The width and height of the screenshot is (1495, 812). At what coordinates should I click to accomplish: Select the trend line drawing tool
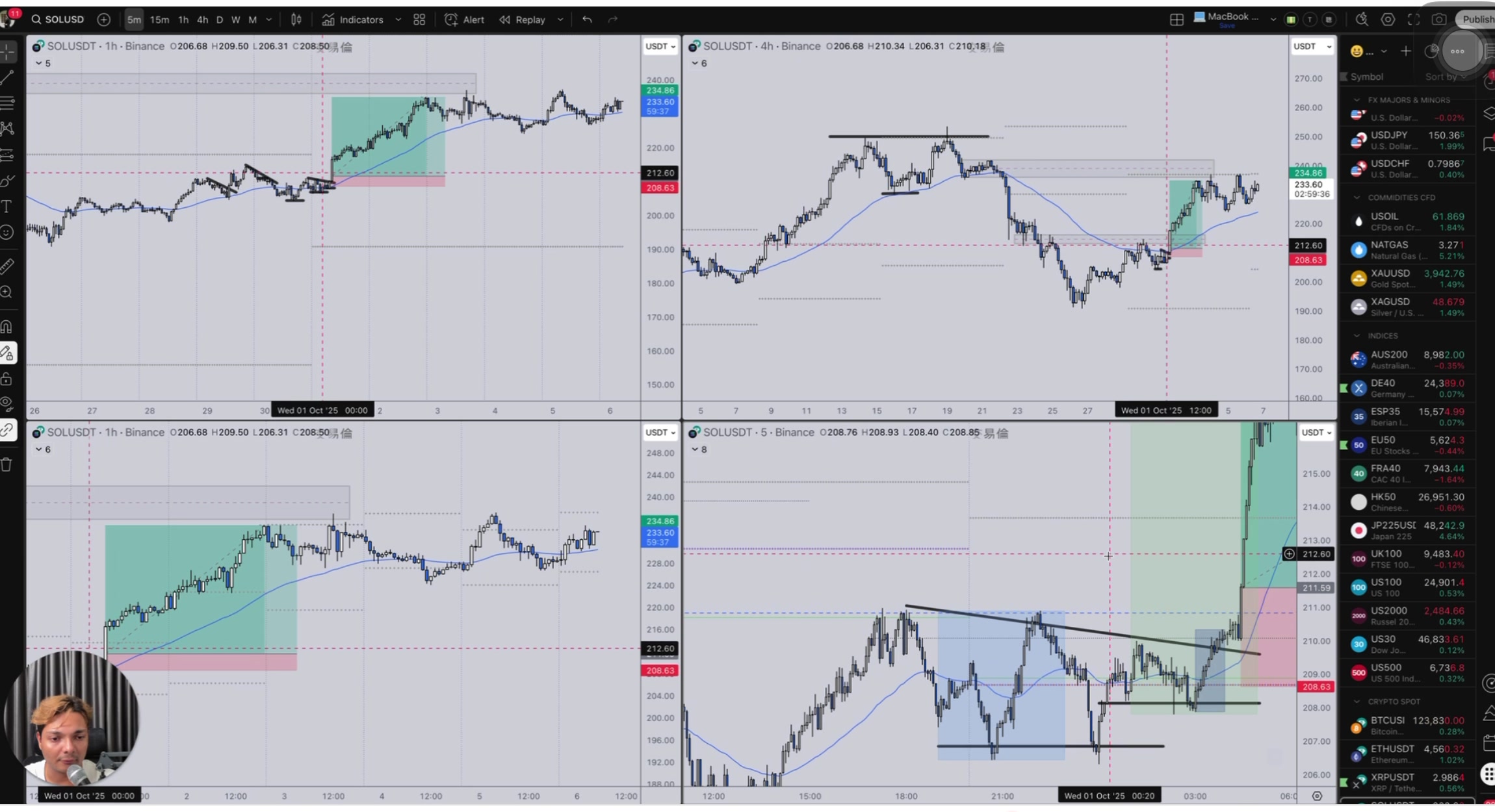(7, 78)
